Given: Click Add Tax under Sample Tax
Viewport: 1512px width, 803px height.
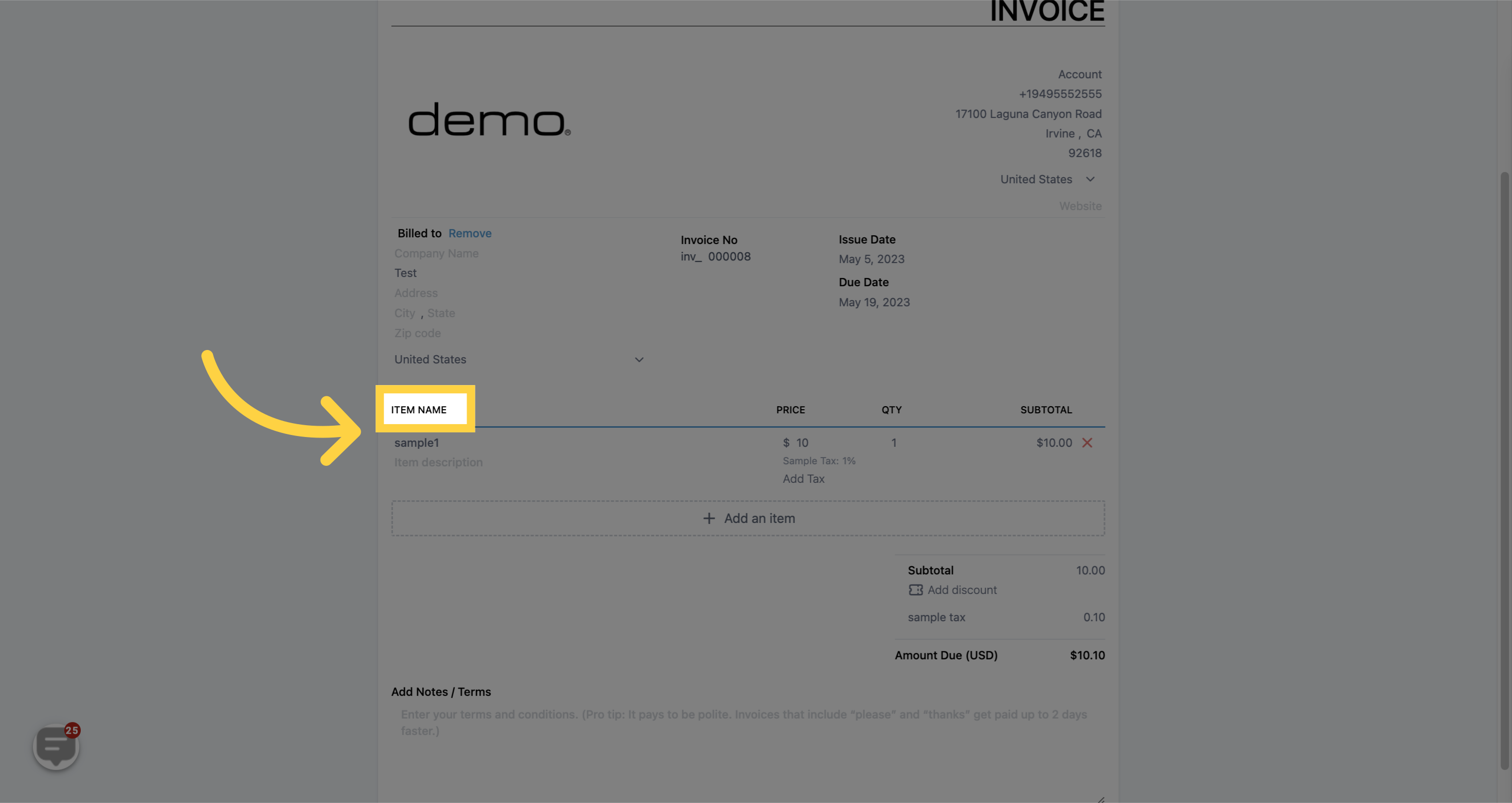Looking at the screenshot, I should (803, 479).
